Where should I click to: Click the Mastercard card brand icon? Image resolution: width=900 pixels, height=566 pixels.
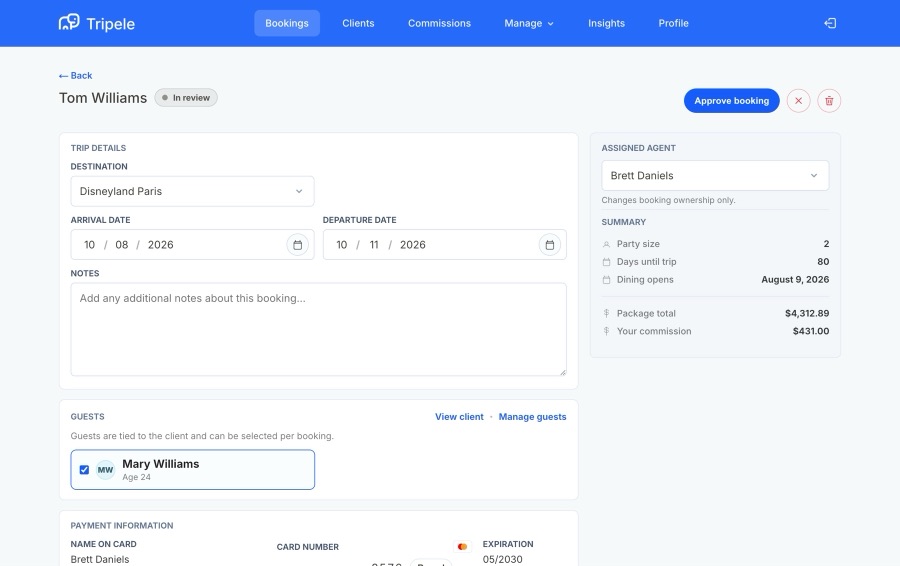click(x=462, y=546)
